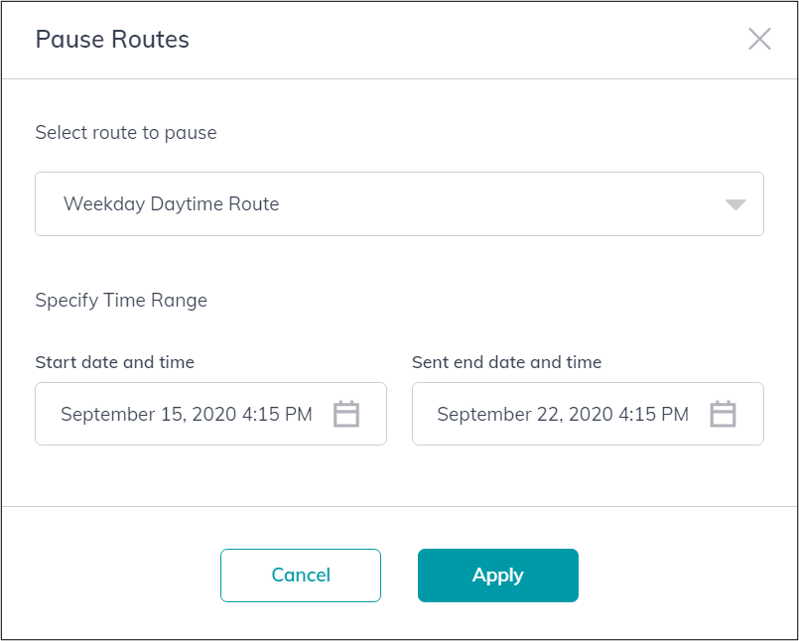Apply the pause route settings
The image size is (799, 641).
coord(498,575)
